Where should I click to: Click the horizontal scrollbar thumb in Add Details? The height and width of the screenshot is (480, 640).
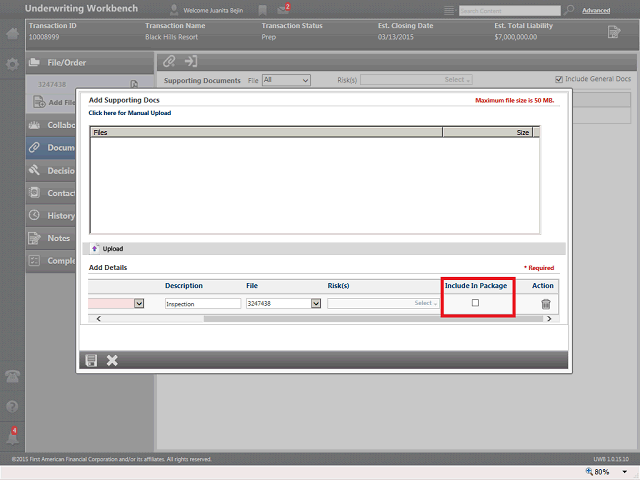point(373,319)
